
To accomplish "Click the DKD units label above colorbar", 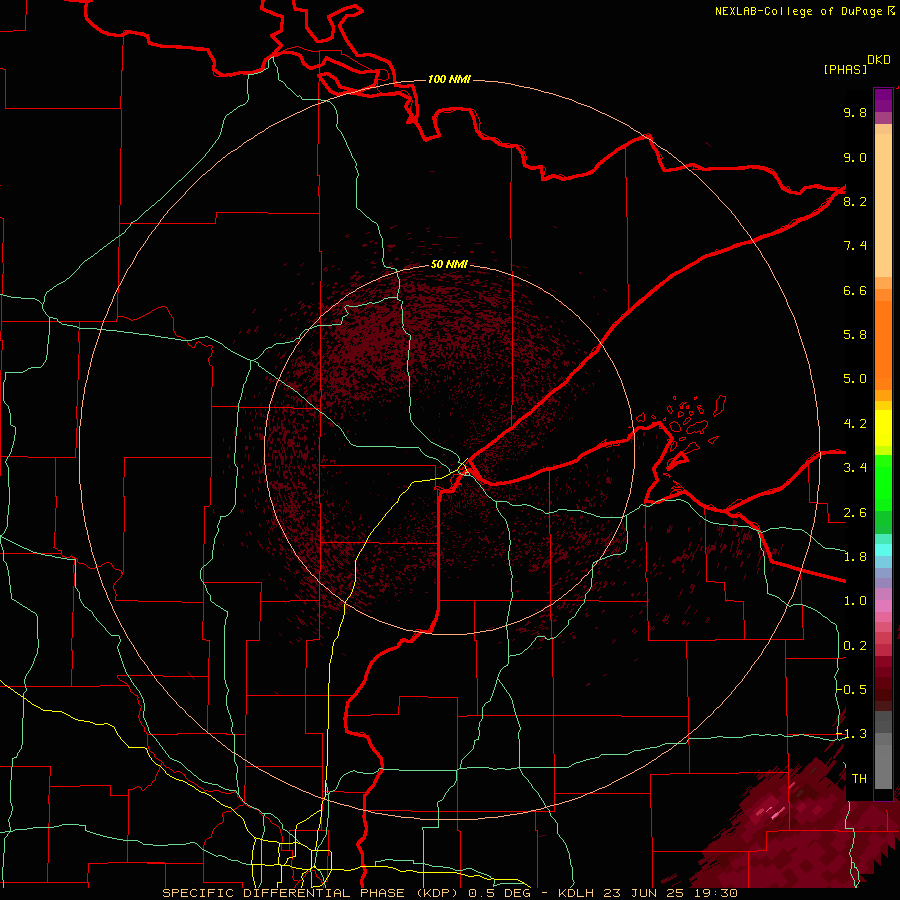I will click(x=879, y=60).
